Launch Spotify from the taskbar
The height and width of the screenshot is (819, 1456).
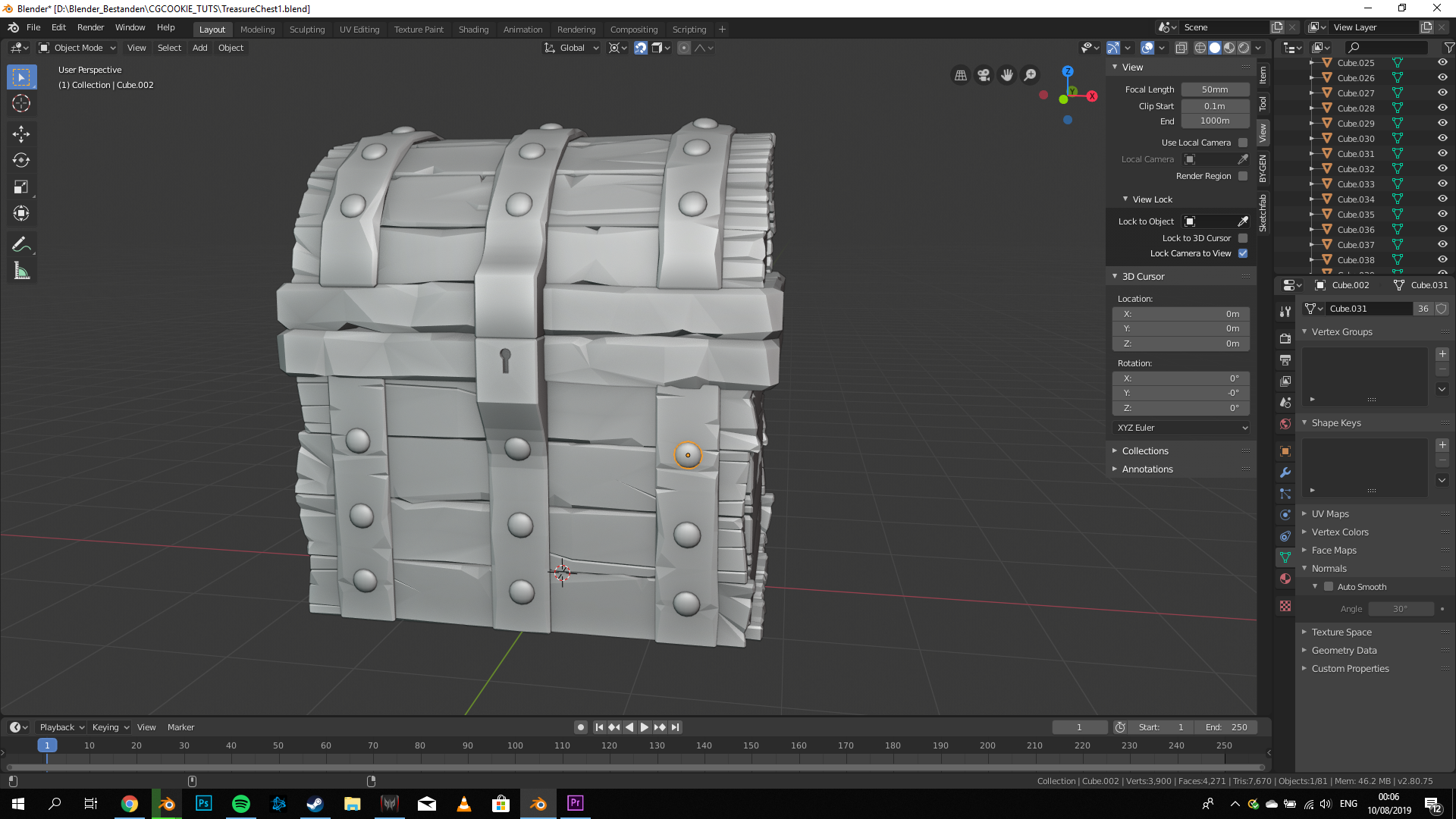click(x=241, y=804)
